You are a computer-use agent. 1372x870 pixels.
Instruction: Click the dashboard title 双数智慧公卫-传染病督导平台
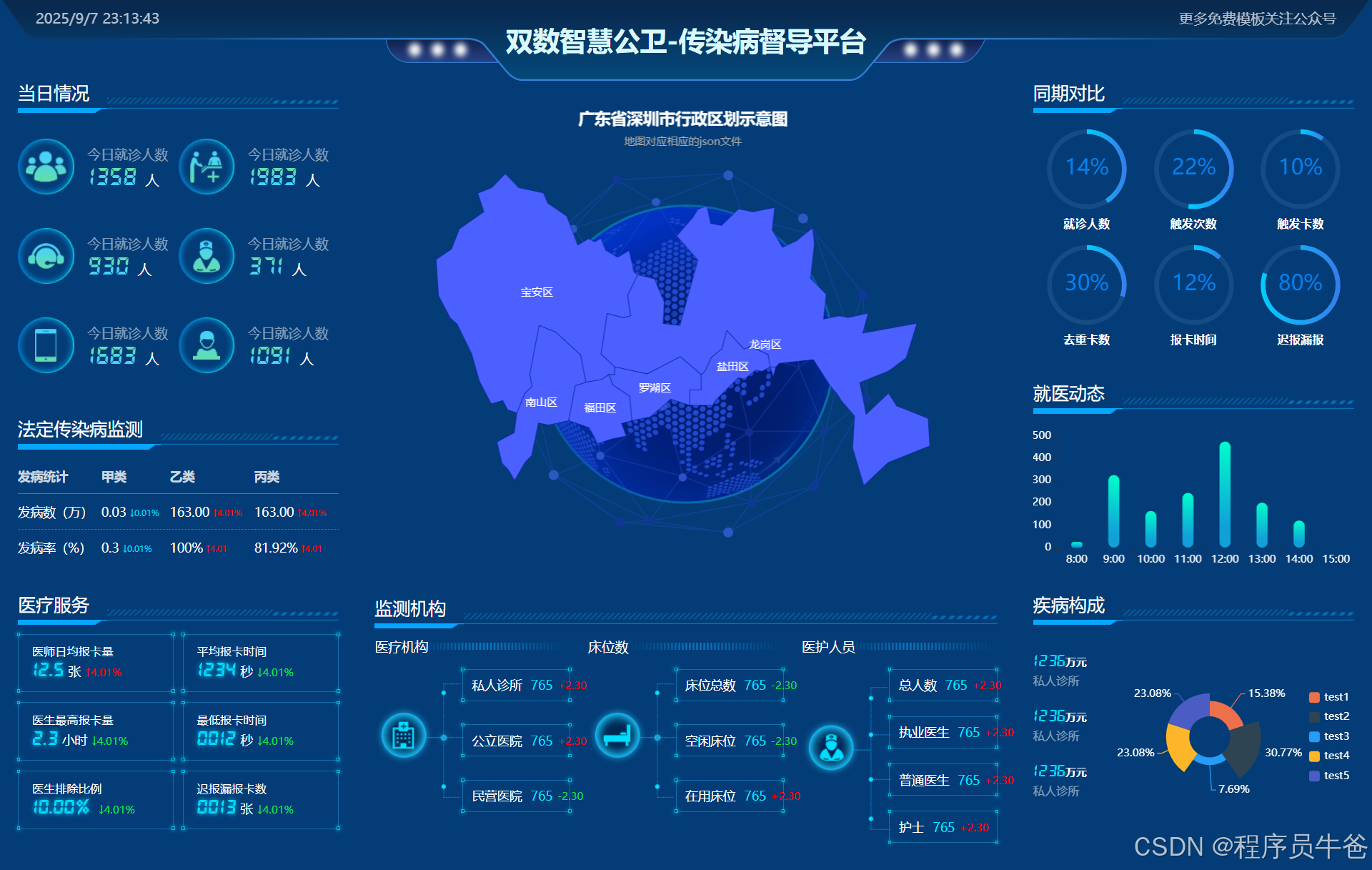(685, 41)
